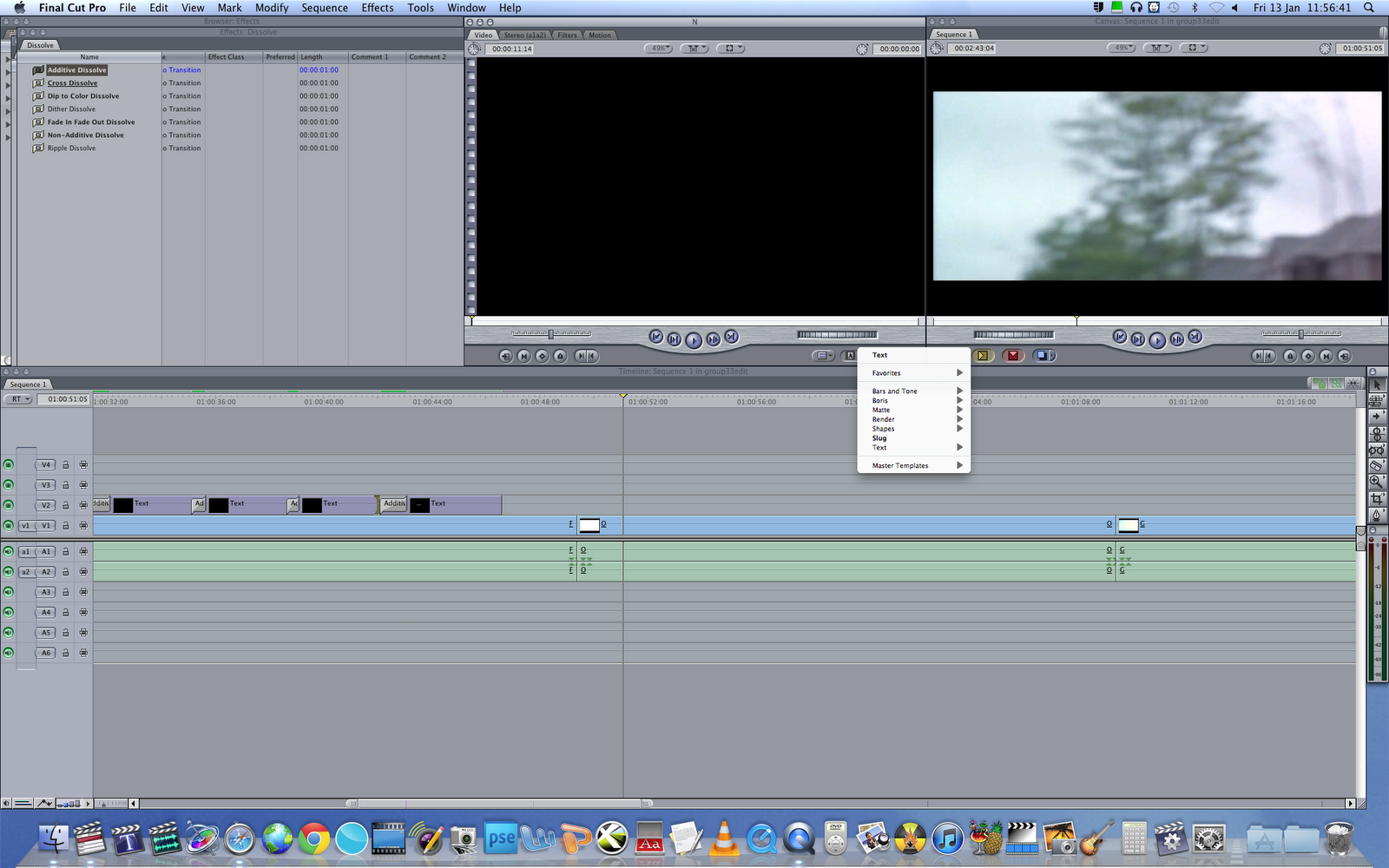
Task: Play the sequence in the Canvas window
Action: 1157,340
